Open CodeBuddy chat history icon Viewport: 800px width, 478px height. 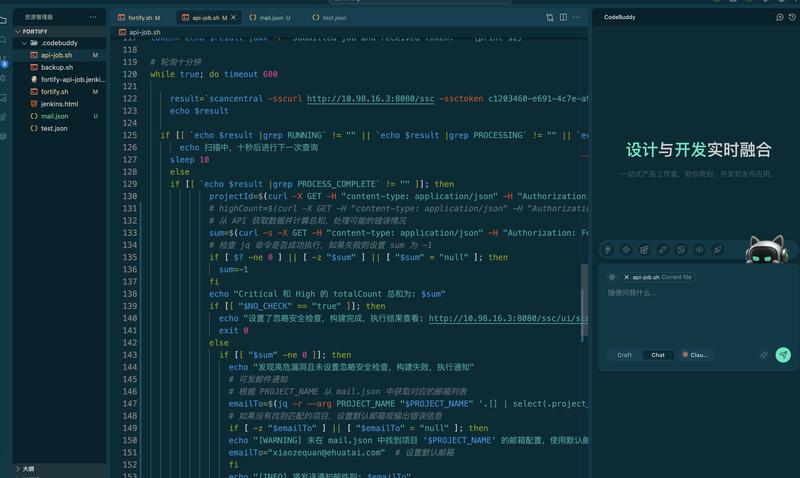pos(792,17)
